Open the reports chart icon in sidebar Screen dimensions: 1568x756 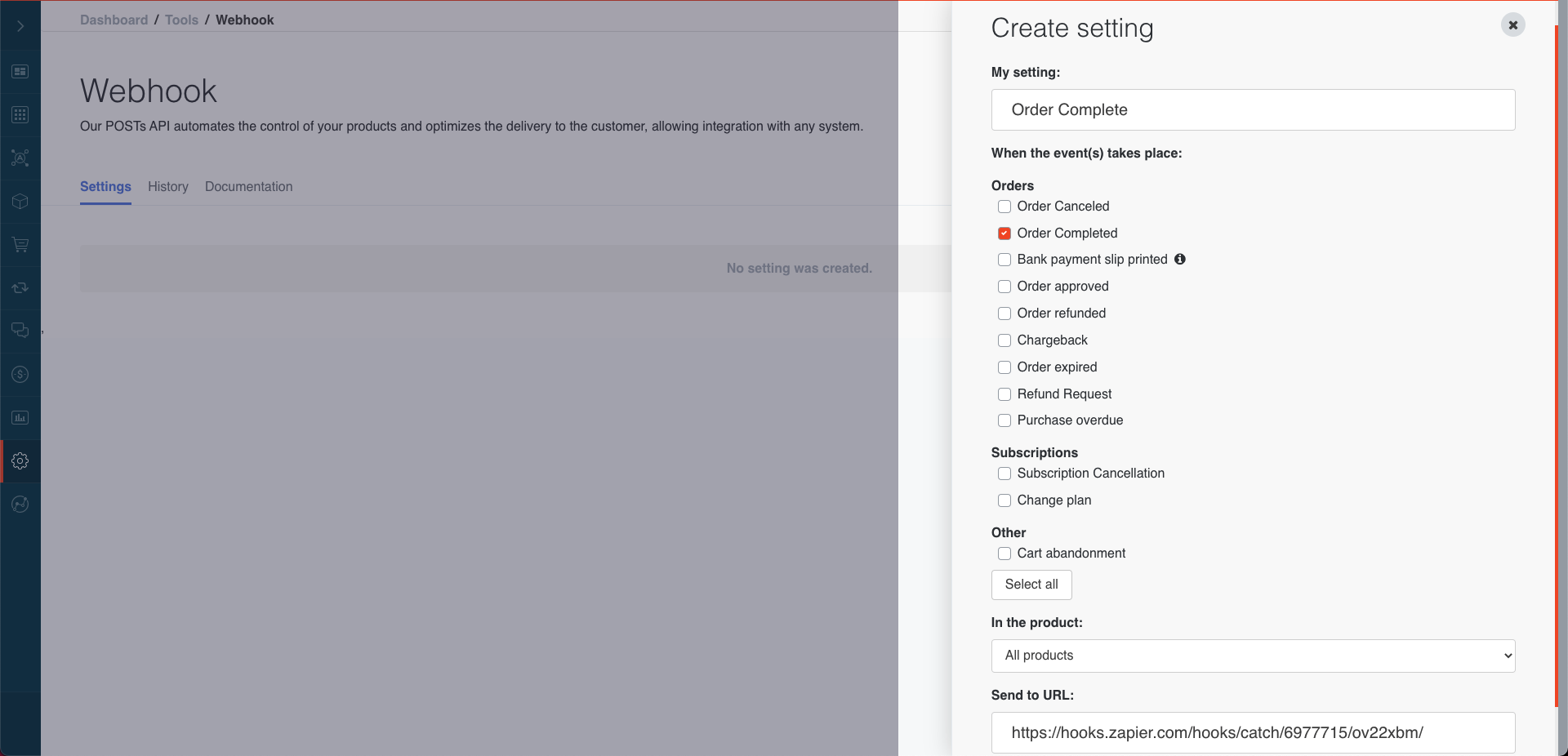click(20, 417)
